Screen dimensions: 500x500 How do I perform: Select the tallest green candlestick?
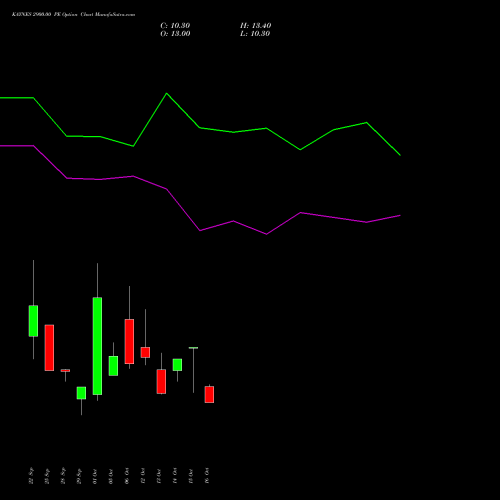tap(97, 346)
